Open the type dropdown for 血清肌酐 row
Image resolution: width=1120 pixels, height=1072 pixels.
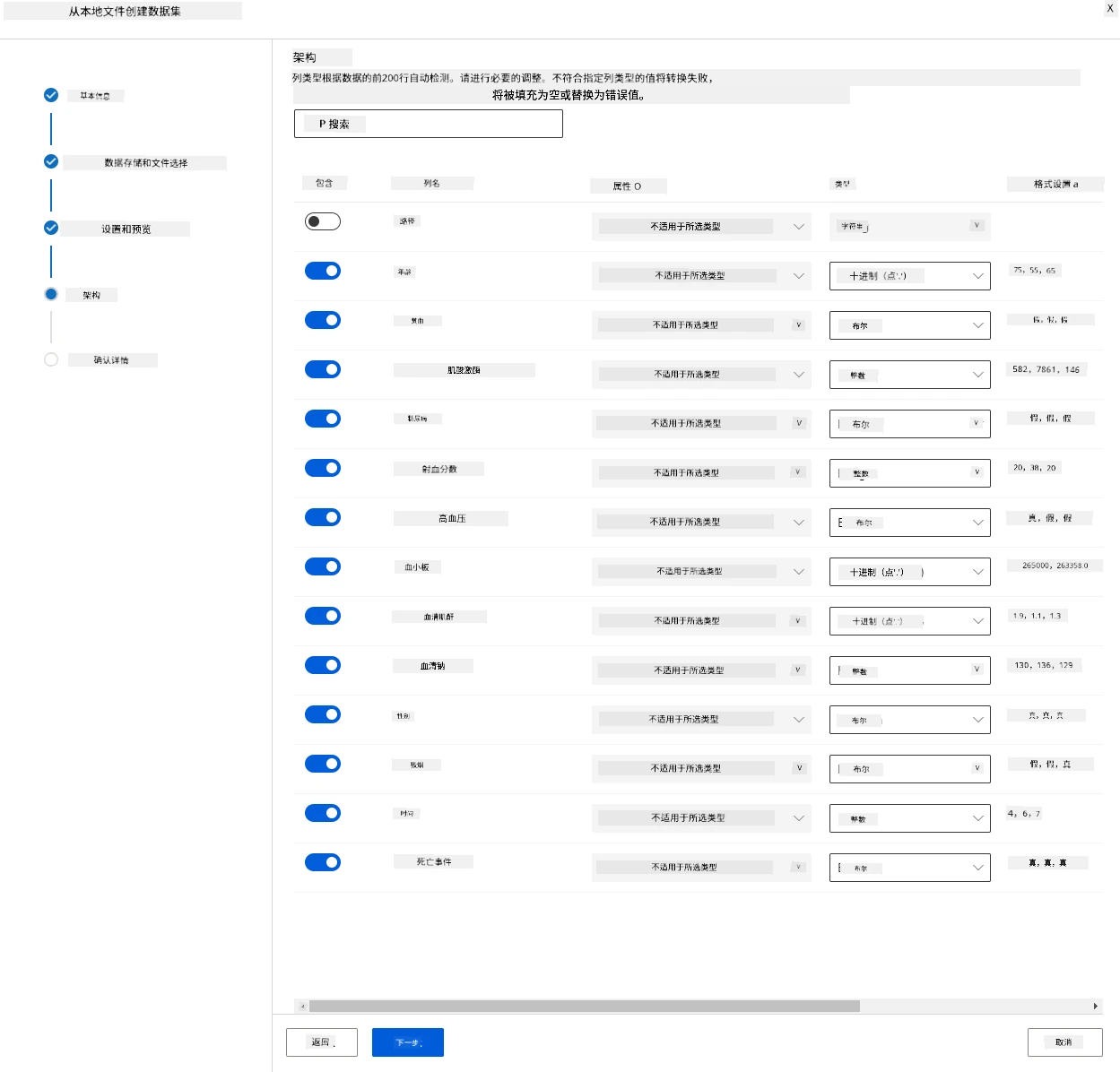910,621
